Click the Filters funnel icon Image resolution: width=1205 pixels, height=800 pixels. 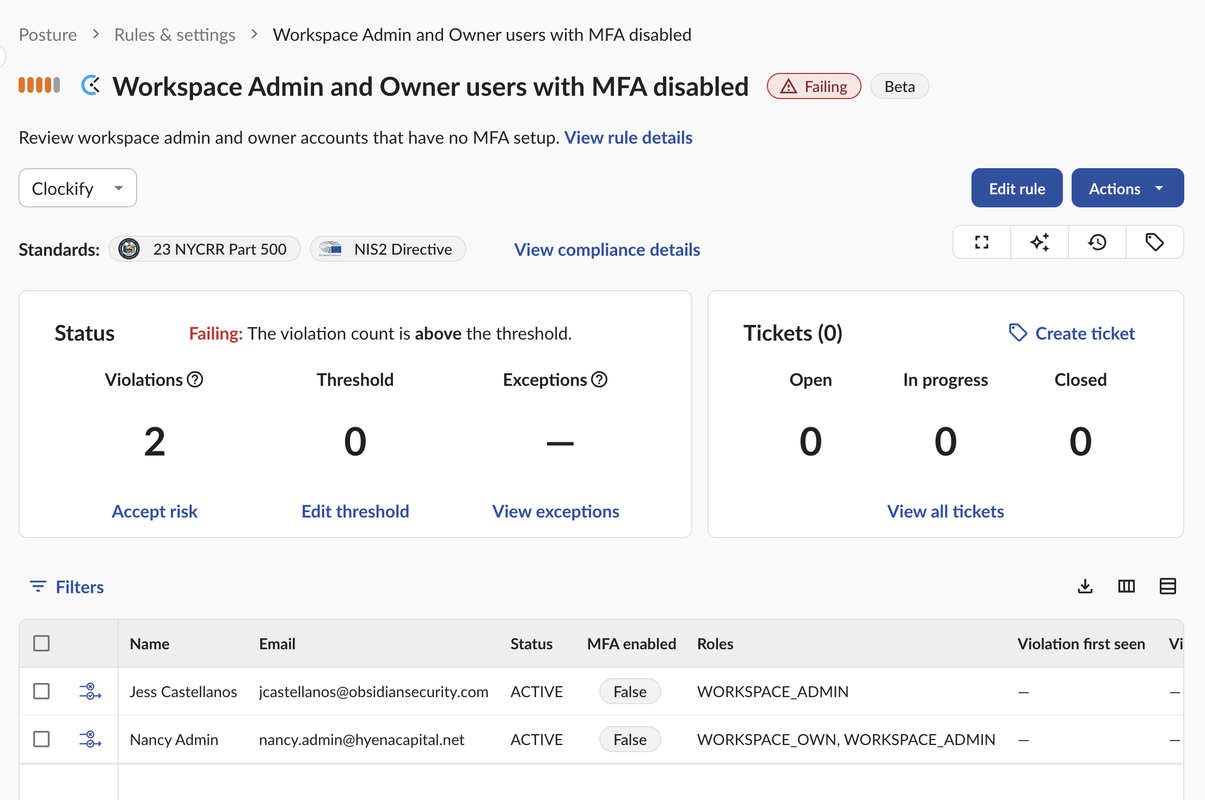tap(38, 587)
